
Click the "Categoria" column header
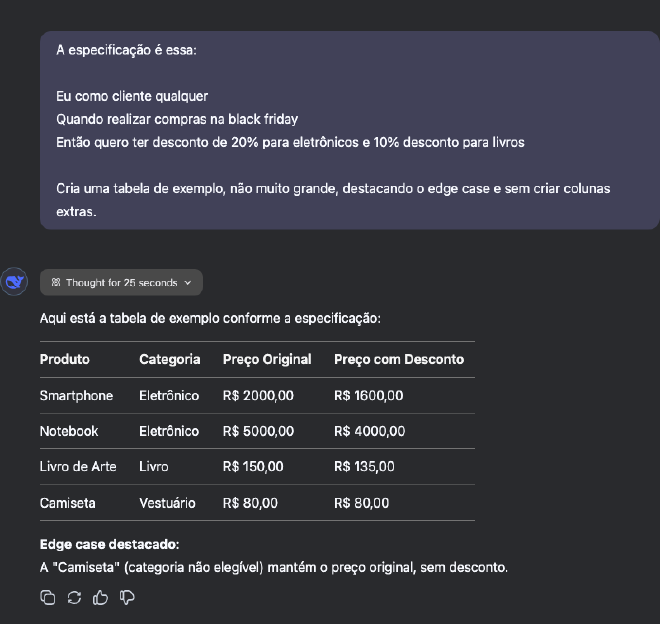[x=170, y=359]
